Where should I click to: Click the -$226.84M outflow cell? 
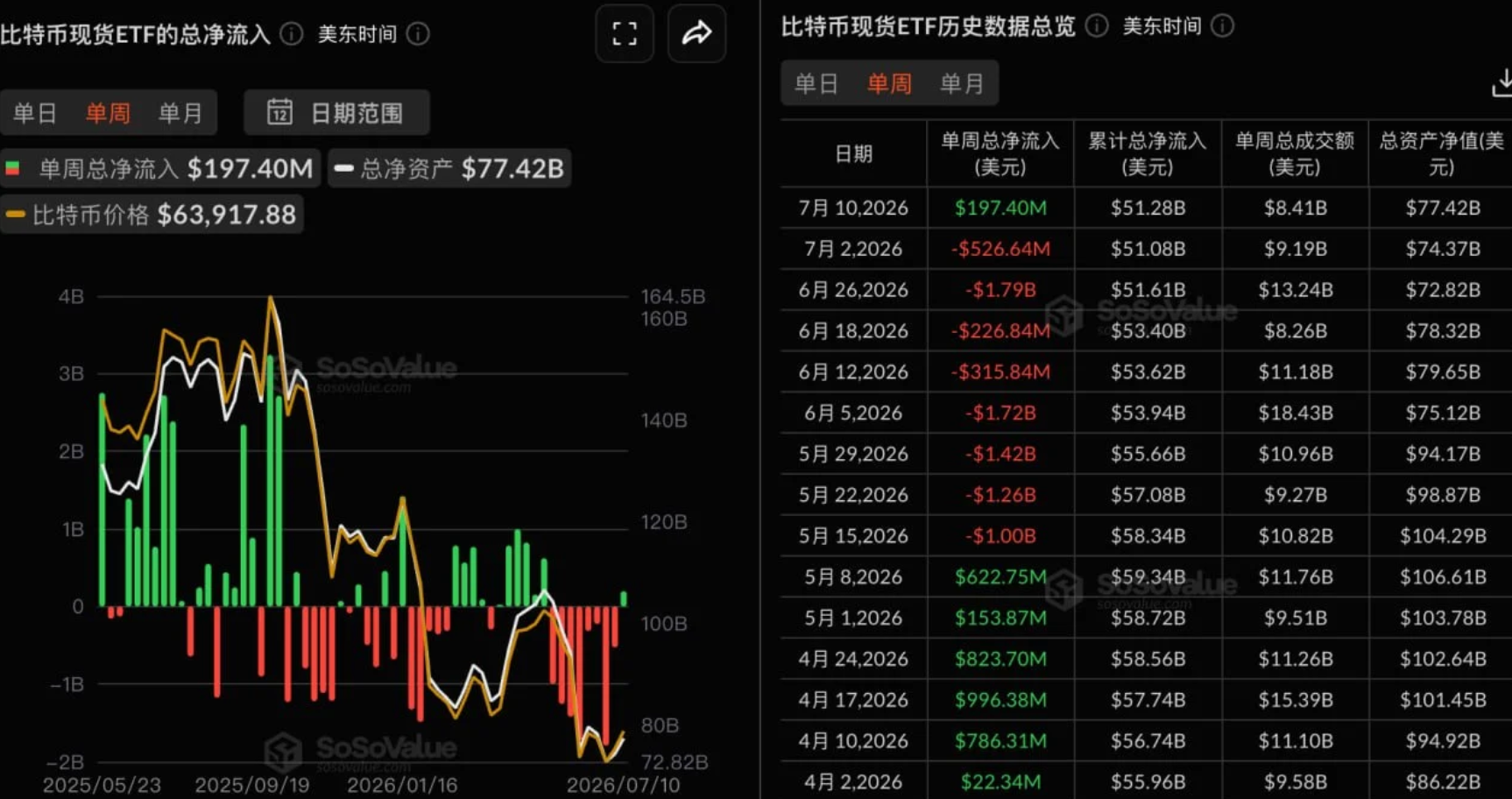(1000, 331)
